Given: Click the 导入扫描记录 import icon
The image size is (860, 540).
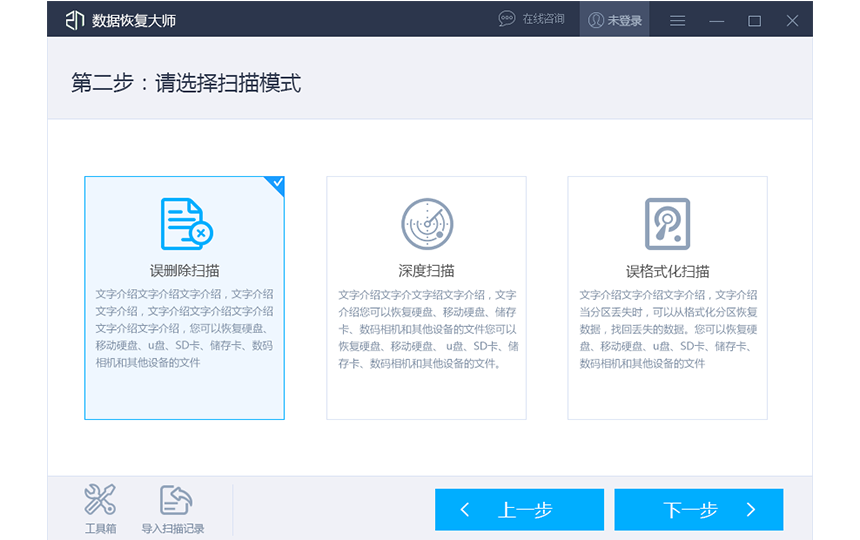Looking at the screenshot, I should 174,500.
